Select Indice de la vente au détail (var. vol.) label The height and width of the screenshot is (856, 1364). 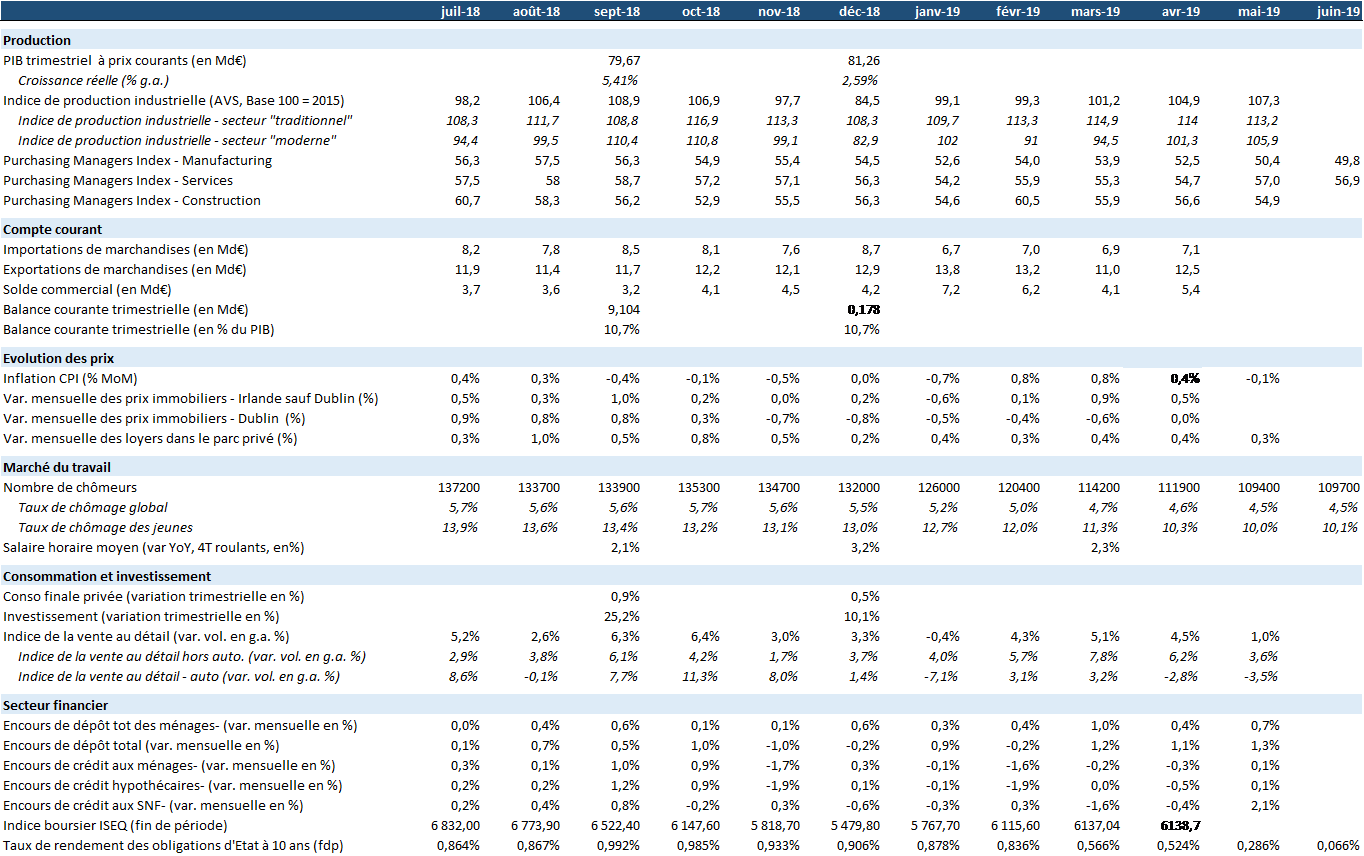click(x=146, y=636)
